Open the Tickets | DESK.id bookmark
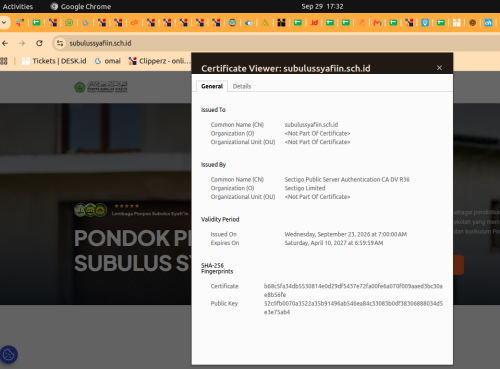 pyautogui.click(x=54, y=61)
